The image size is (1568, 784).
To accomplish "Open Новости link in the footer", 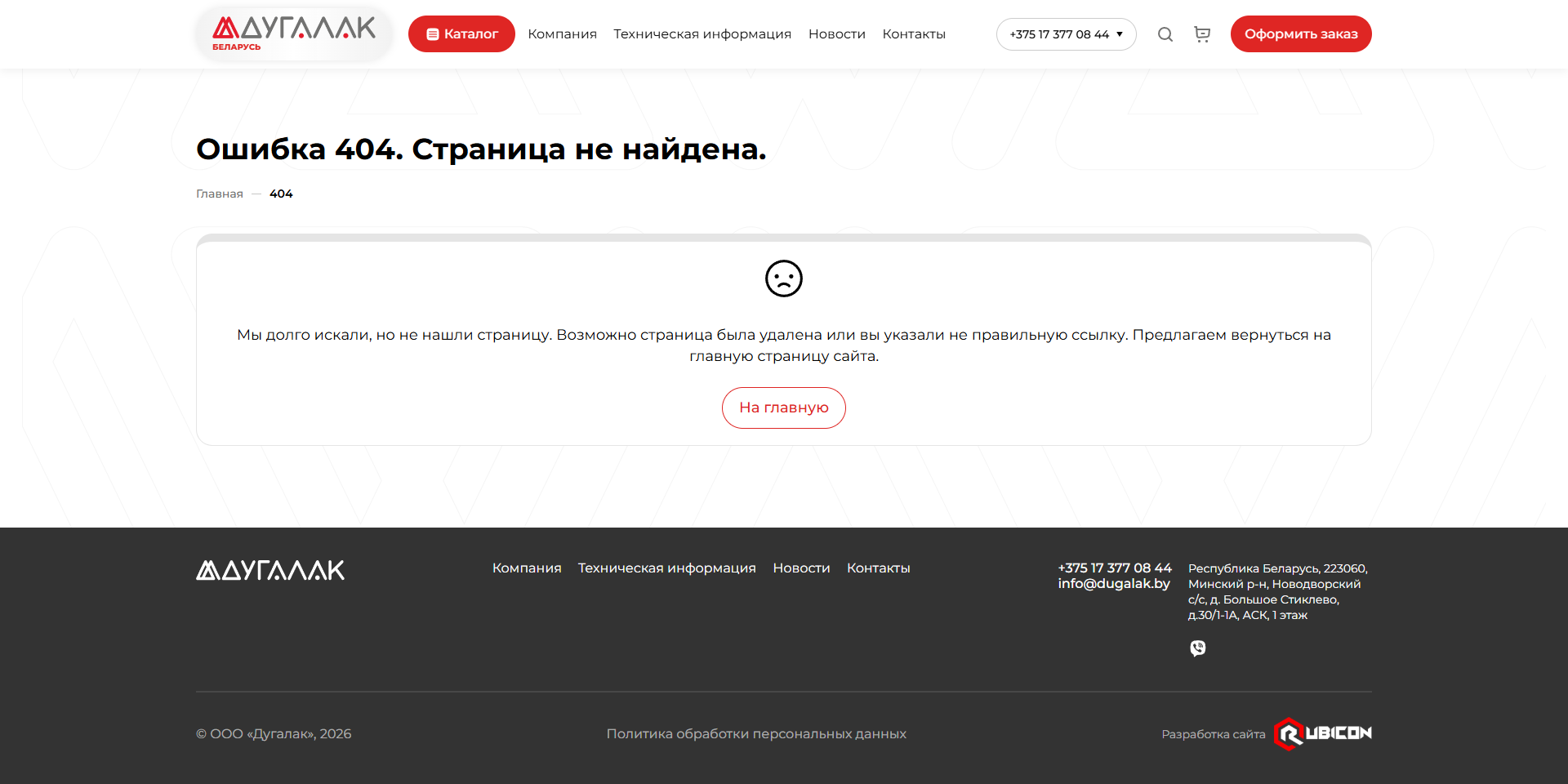I will pyautogui.click(x=801, y=568).
